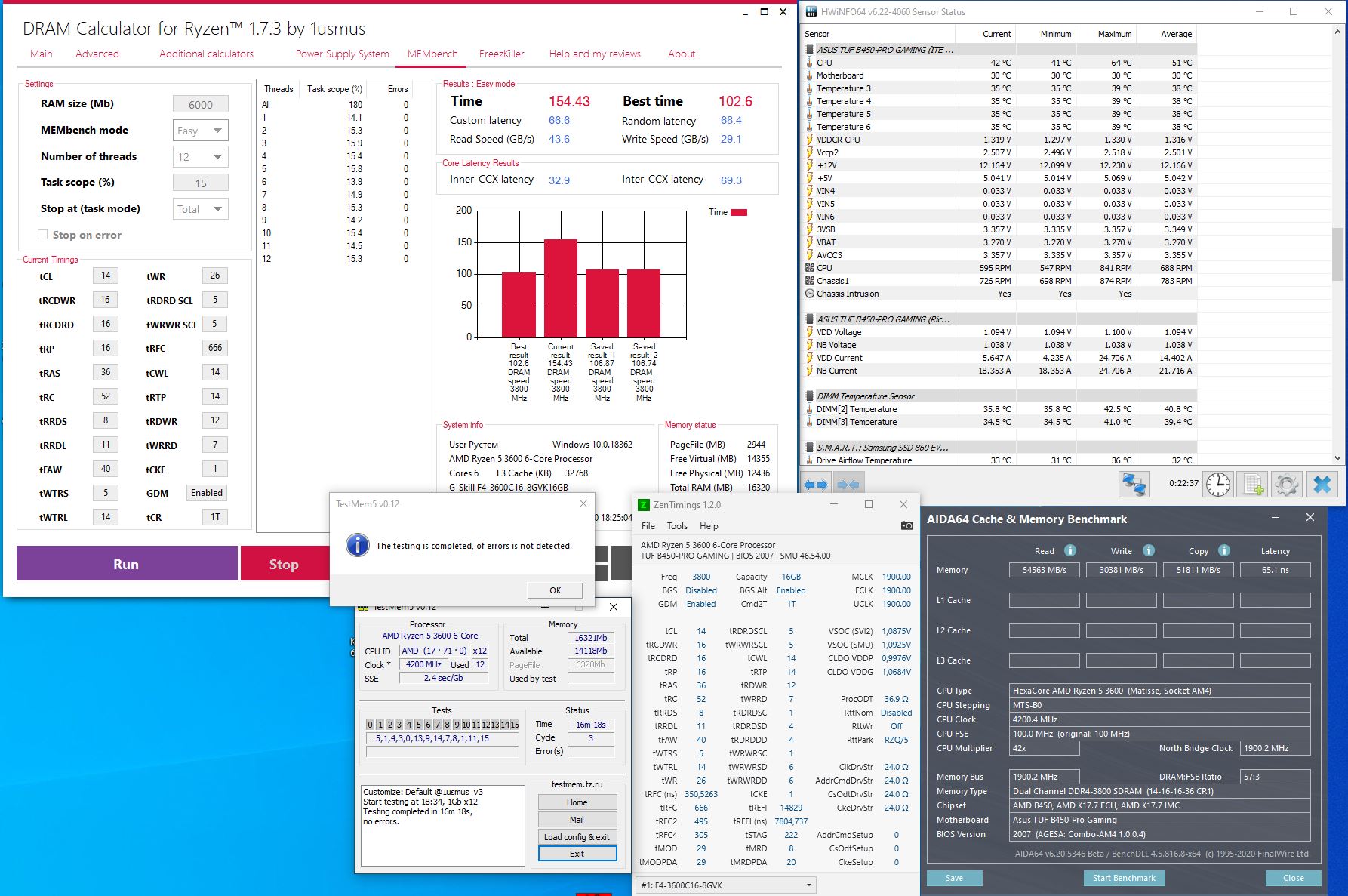This screenshot has width=1348, height=896.
Task: Click icon beside Chassis Intrusion row
Action: (810, 294)
